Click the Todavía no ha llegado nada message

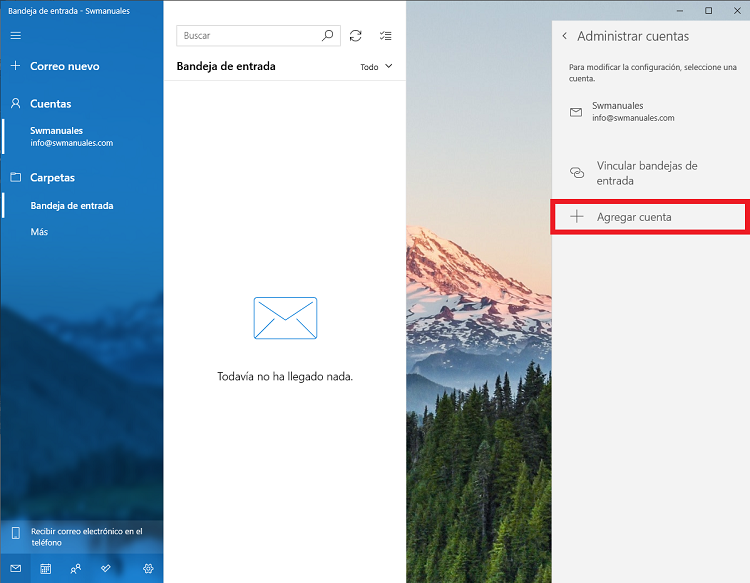pyautogui.click(x=285, y=376)
